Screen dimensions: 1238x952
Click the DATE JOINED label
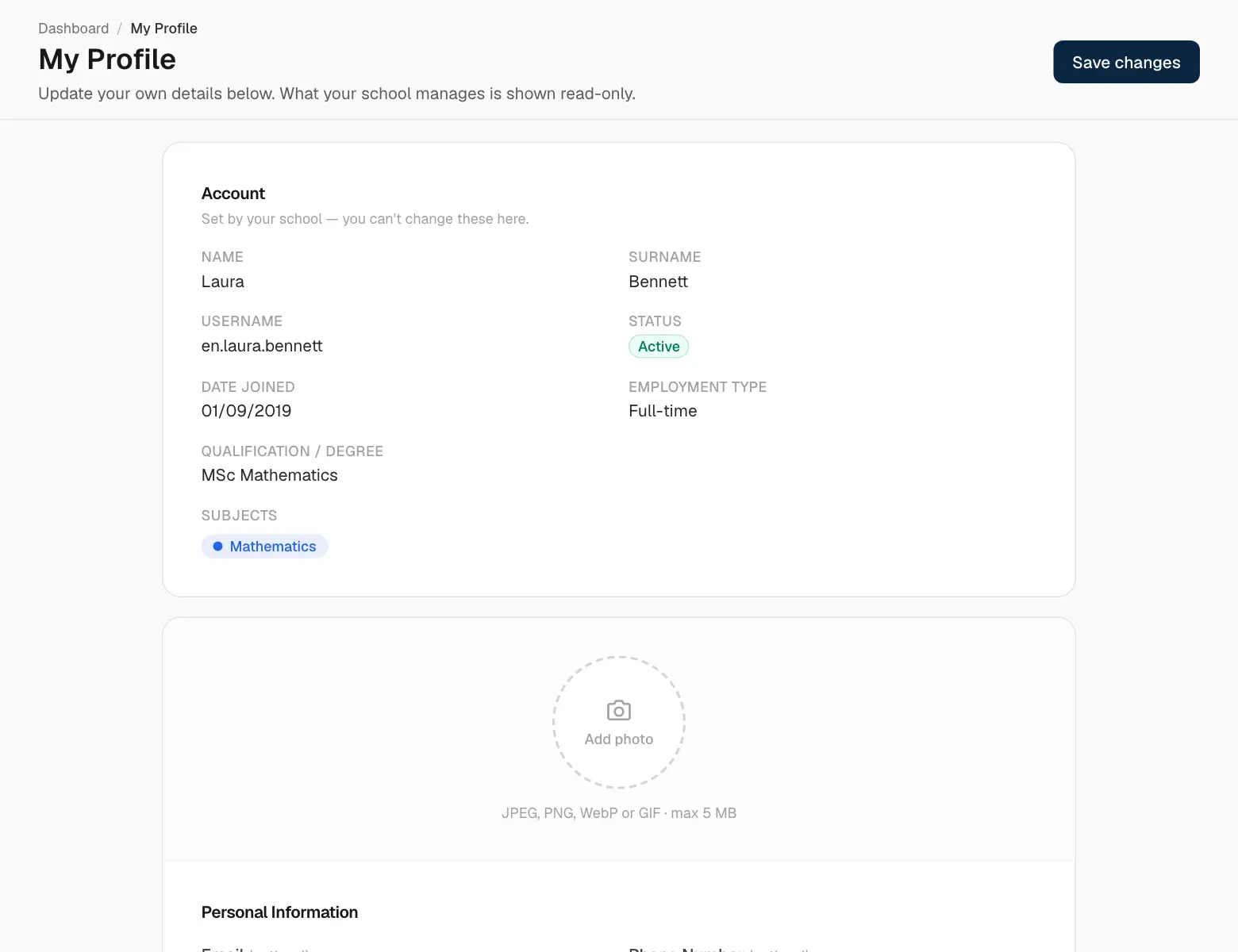(248, 387)
